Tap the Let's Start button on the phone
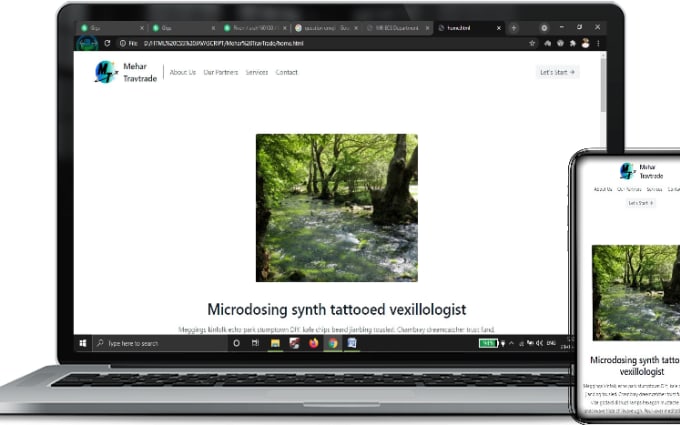680x425 pixels. coord(641,203)
